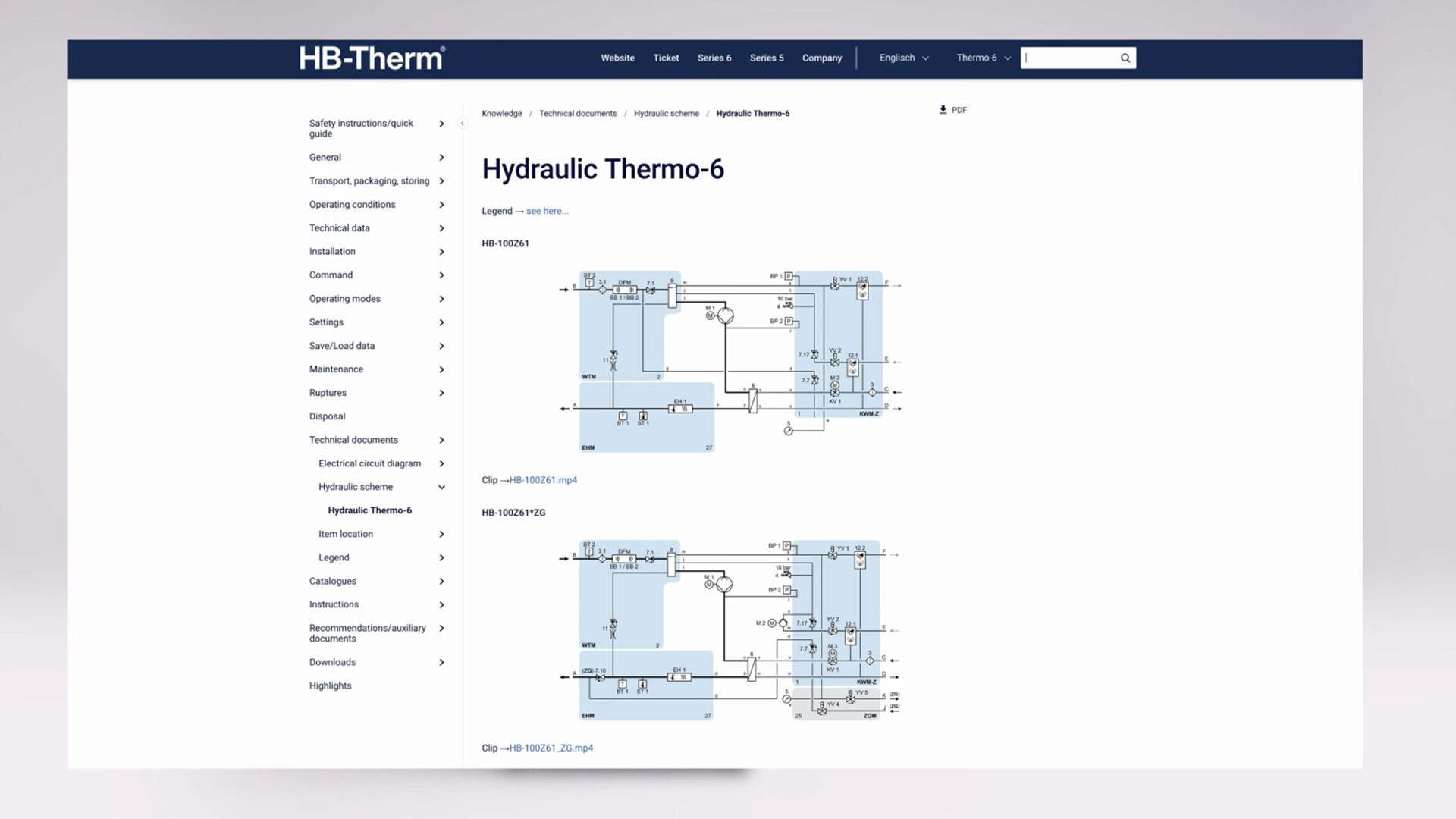Expand Recommendations/auxiliary documents chevron
1456x819 pixels.
tap(441, 629)
